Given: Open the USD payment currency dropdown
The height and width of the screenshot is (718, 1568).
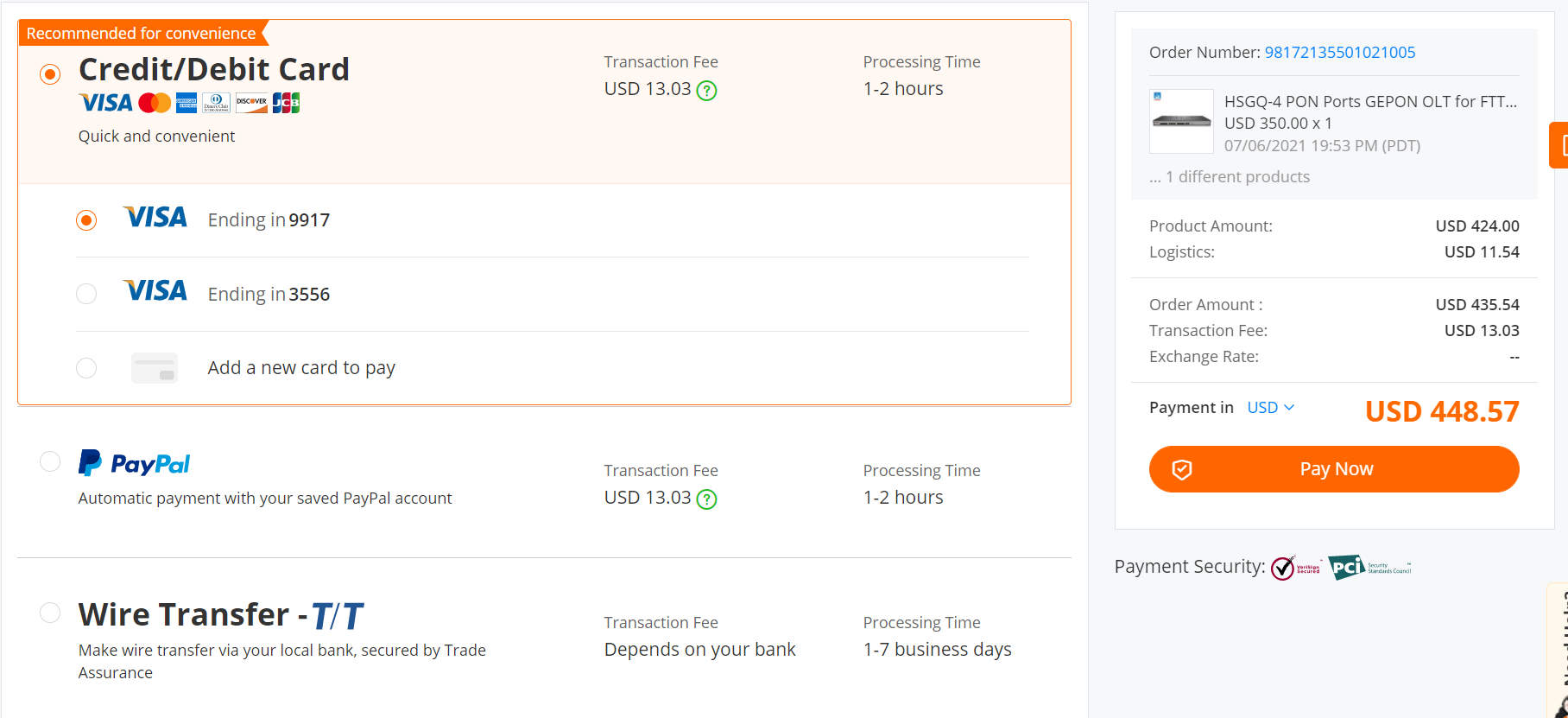Looking at the screenshot, I should (x=1271, y=408).
